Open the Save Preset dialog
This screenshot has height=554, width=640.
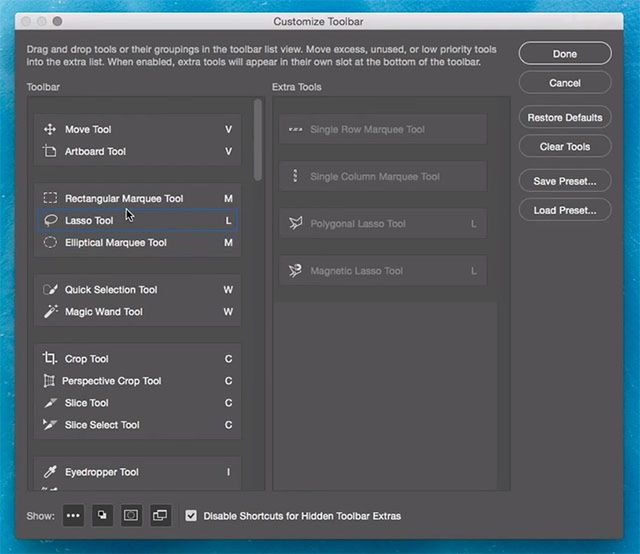click(565, 181)
